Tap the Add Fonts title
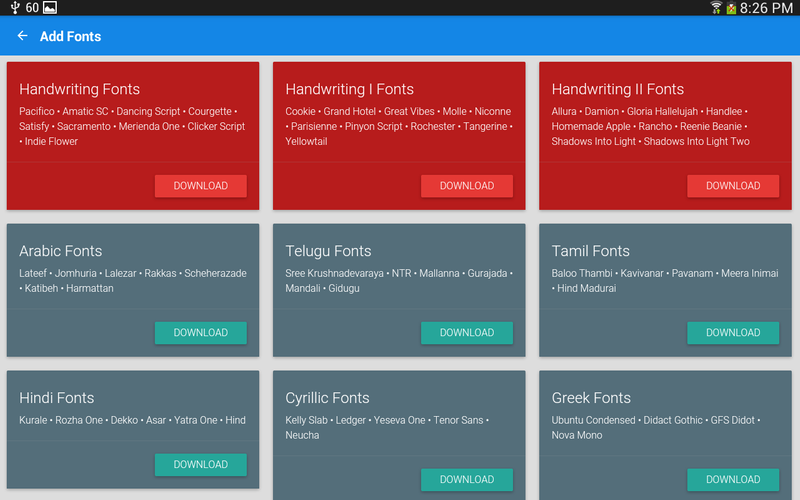 tap(70, 36)
